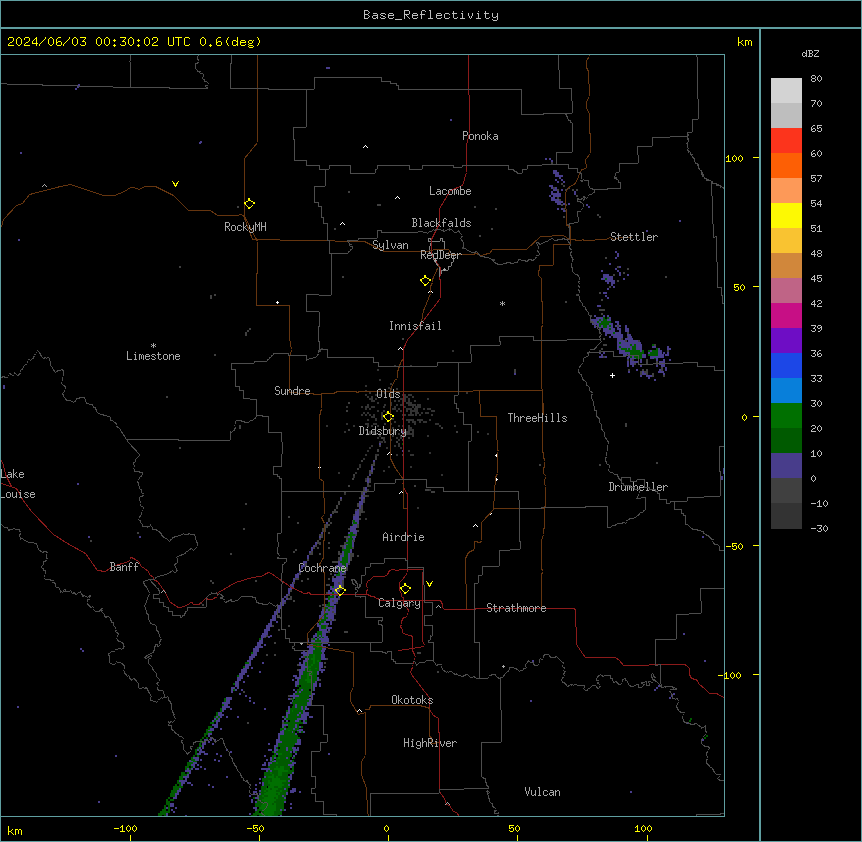Image resolution: width=862 pixels, height=842 pixels.
Task: Click the Vulcan label
Action: coord(543,792)
